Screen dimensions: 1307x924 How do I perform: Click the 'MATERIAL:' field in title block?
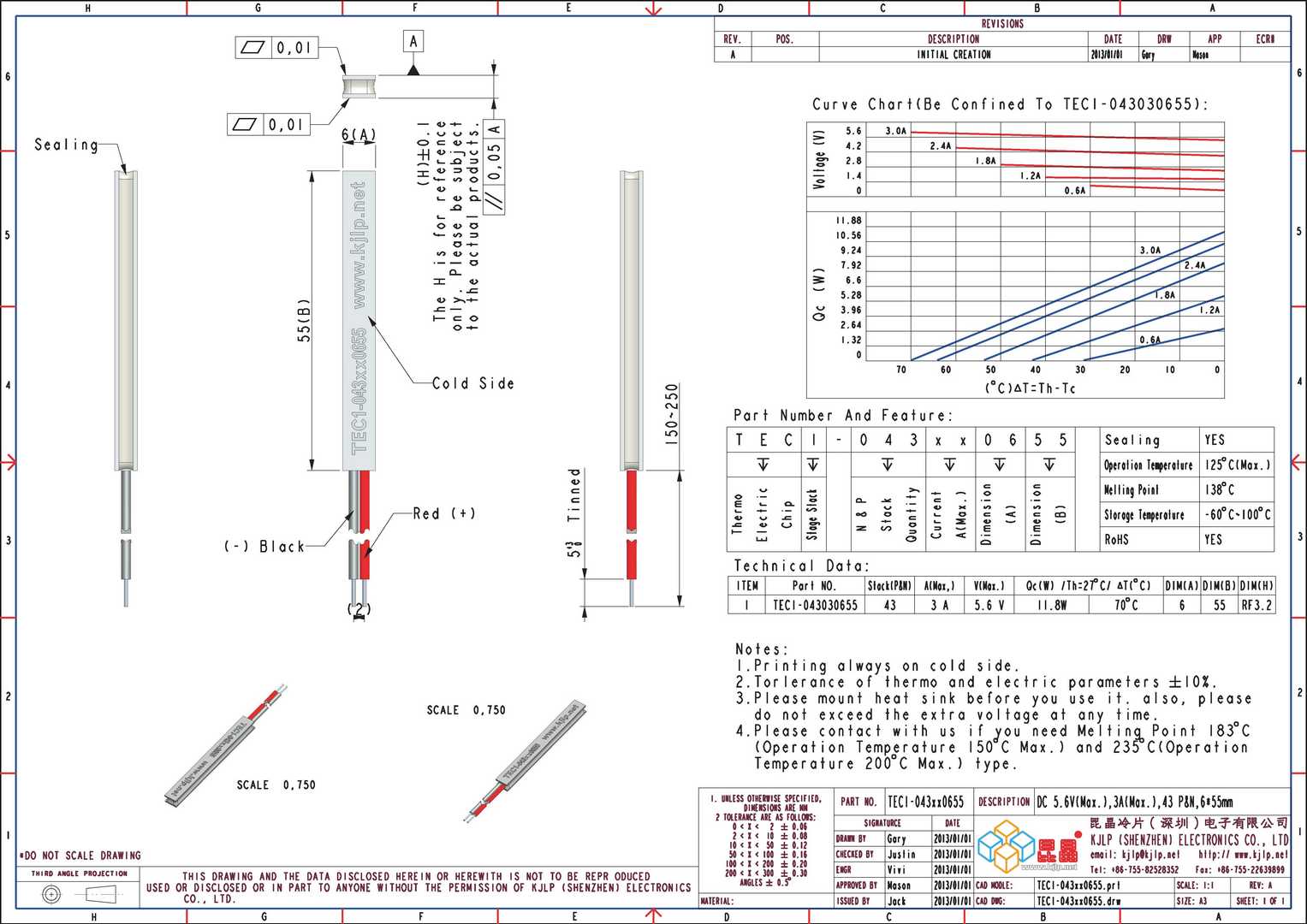(x=766, y=901)
